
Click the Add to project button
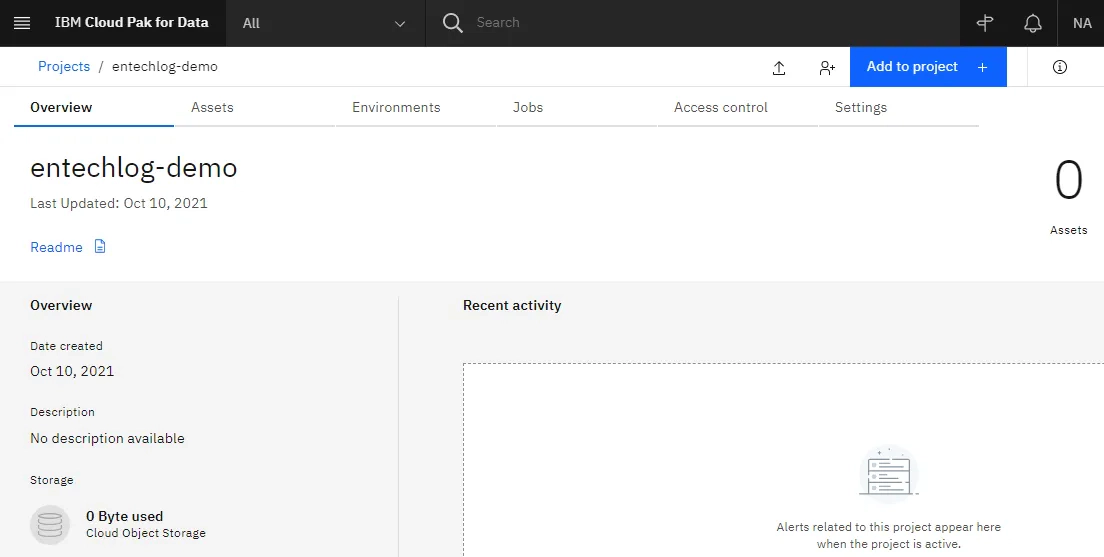point(928,67)
